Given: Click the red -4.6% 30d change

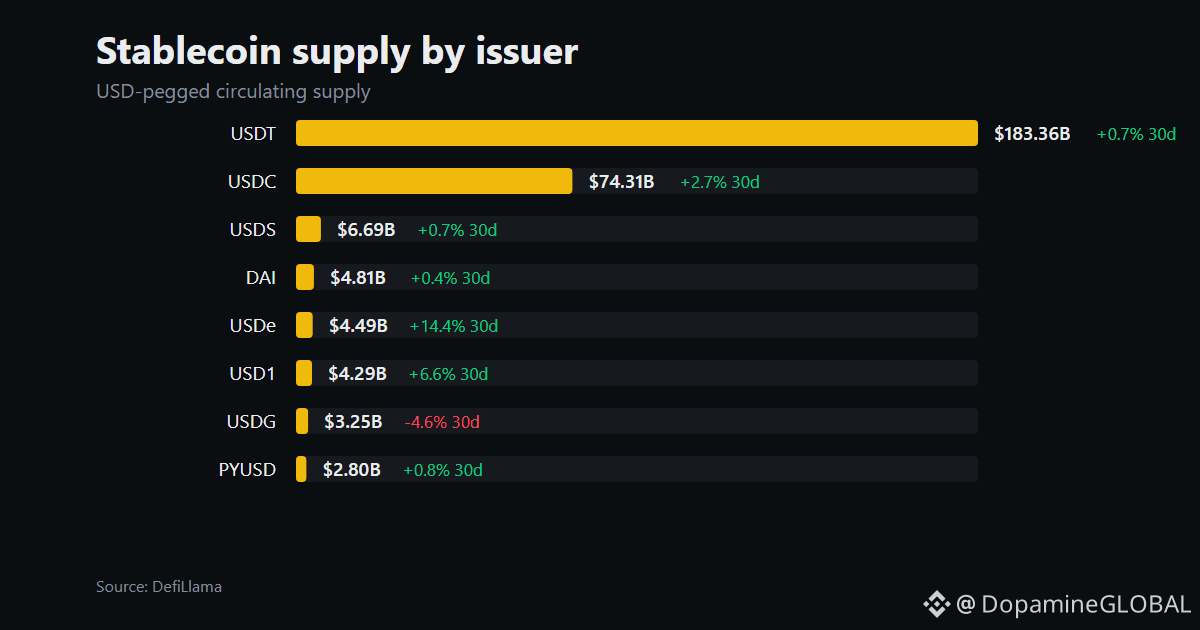Looking at the screenshot, I should coord(442,421).
